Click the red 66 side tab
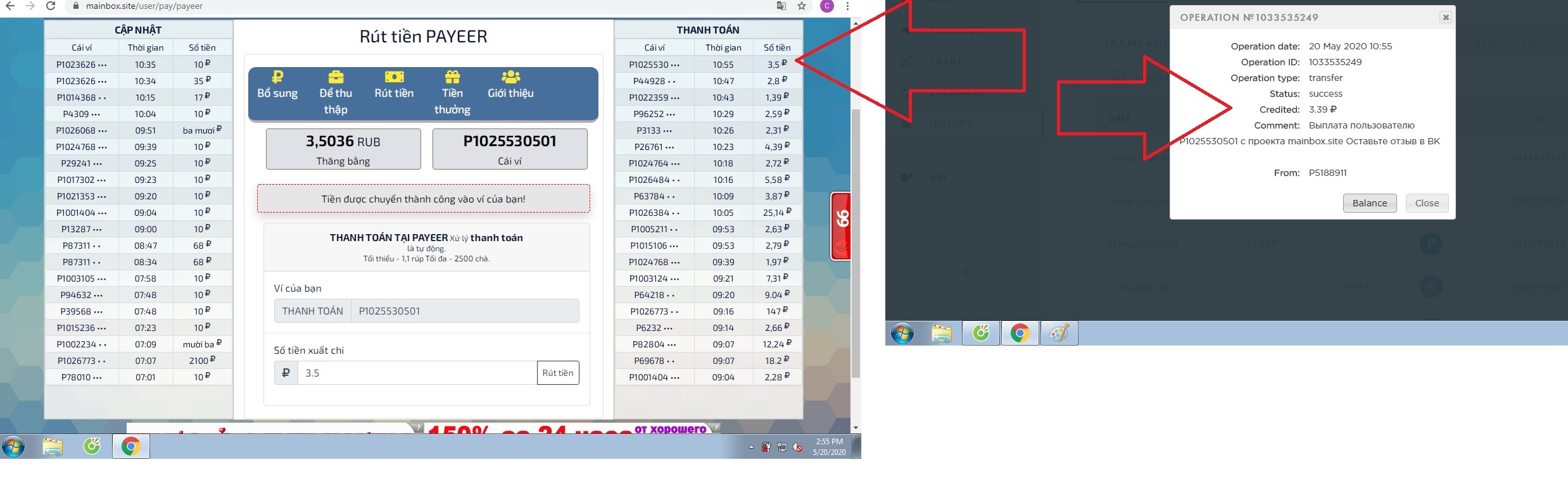The image size is (1568, 486). point(840,226)
